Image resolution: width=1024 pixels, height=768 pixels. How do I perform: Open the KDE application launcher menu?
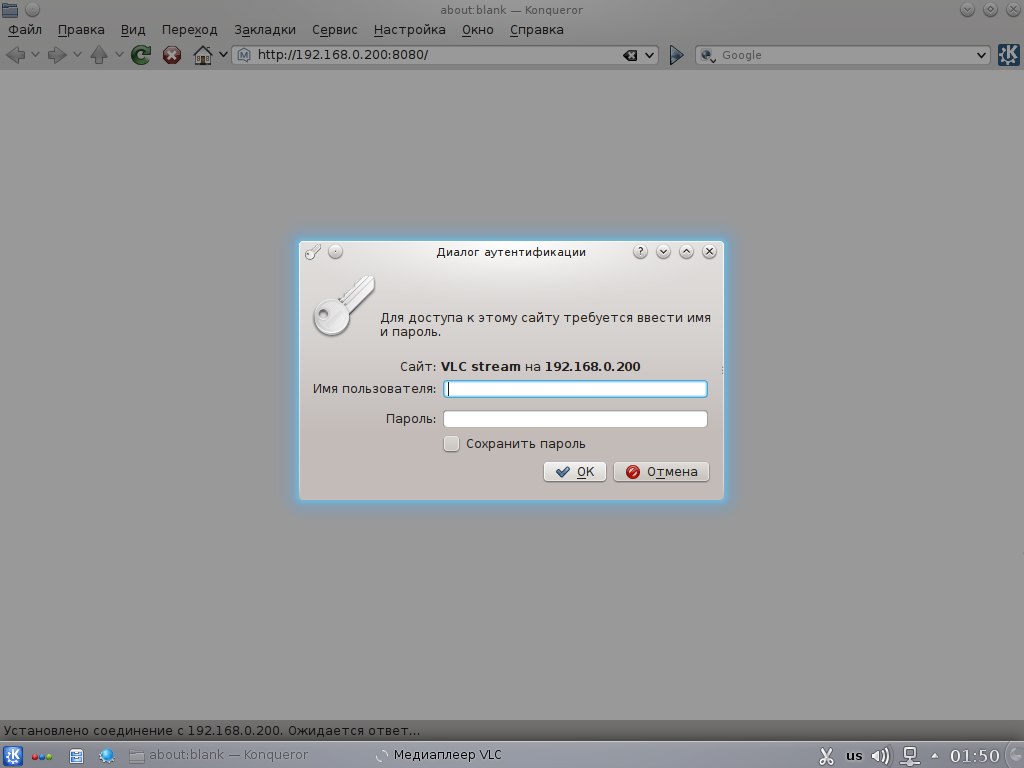pyautogui.click(x=13, y=756)
